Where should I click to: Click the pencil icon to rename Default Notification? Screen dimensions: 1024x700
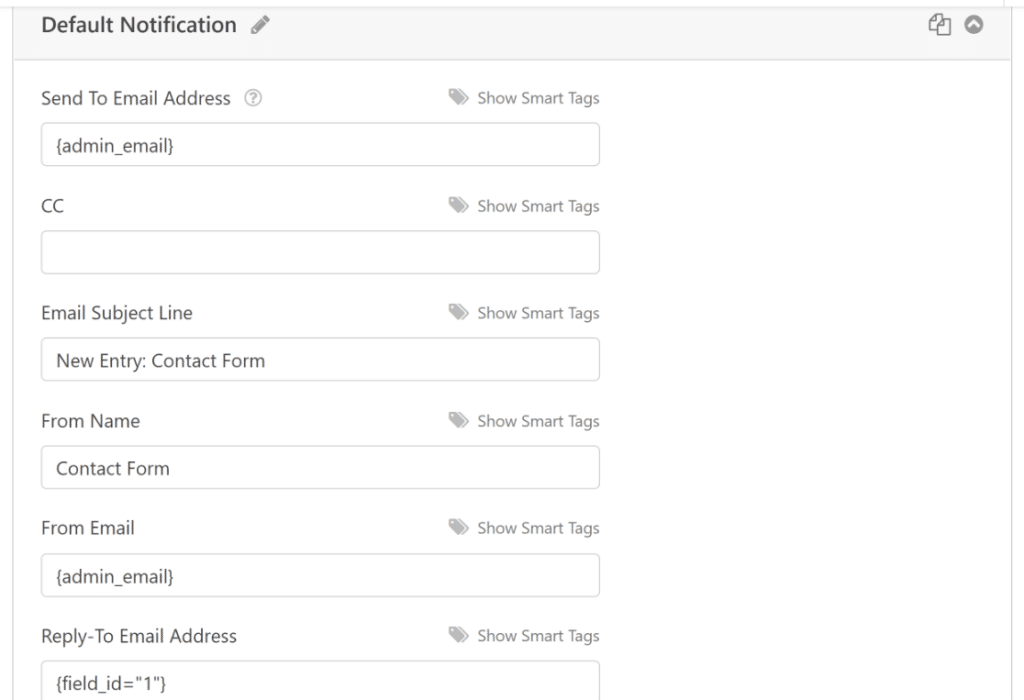click(x=261, y=25)
